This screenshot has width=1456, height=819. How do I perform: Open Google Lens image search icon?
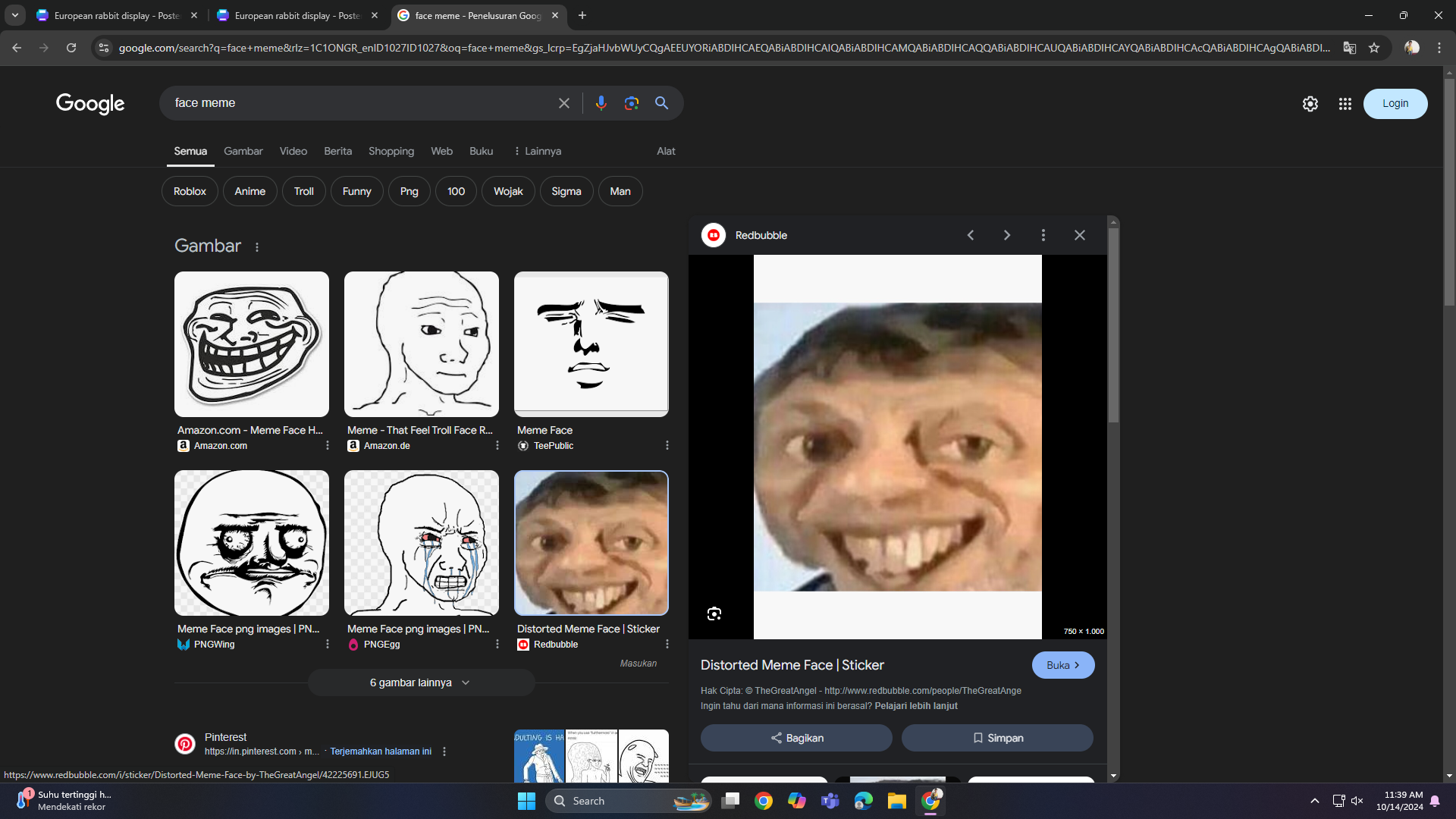click(x=631, y=103)
